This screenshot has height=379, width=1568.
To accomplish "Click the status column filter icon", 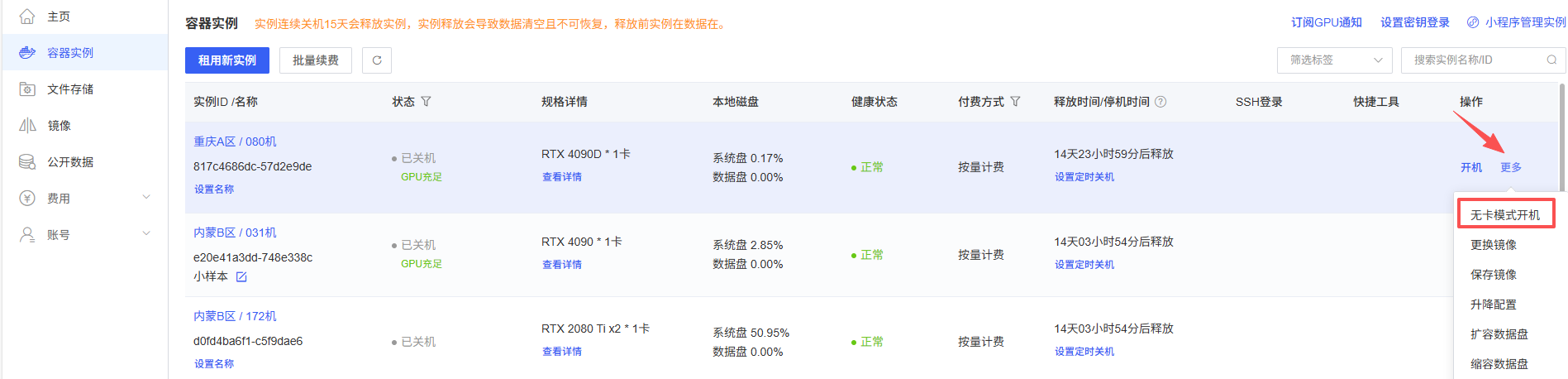I will (426, 102).
